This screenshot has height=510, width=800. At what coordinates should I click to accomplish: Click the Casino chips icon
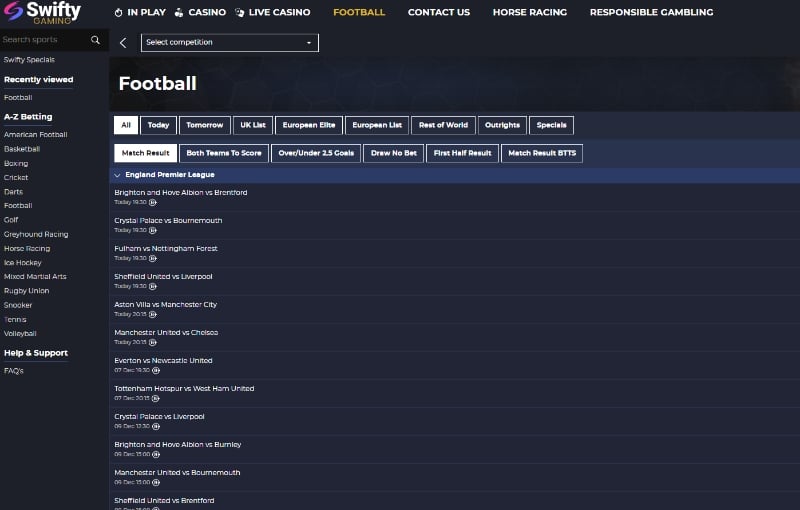179,12
